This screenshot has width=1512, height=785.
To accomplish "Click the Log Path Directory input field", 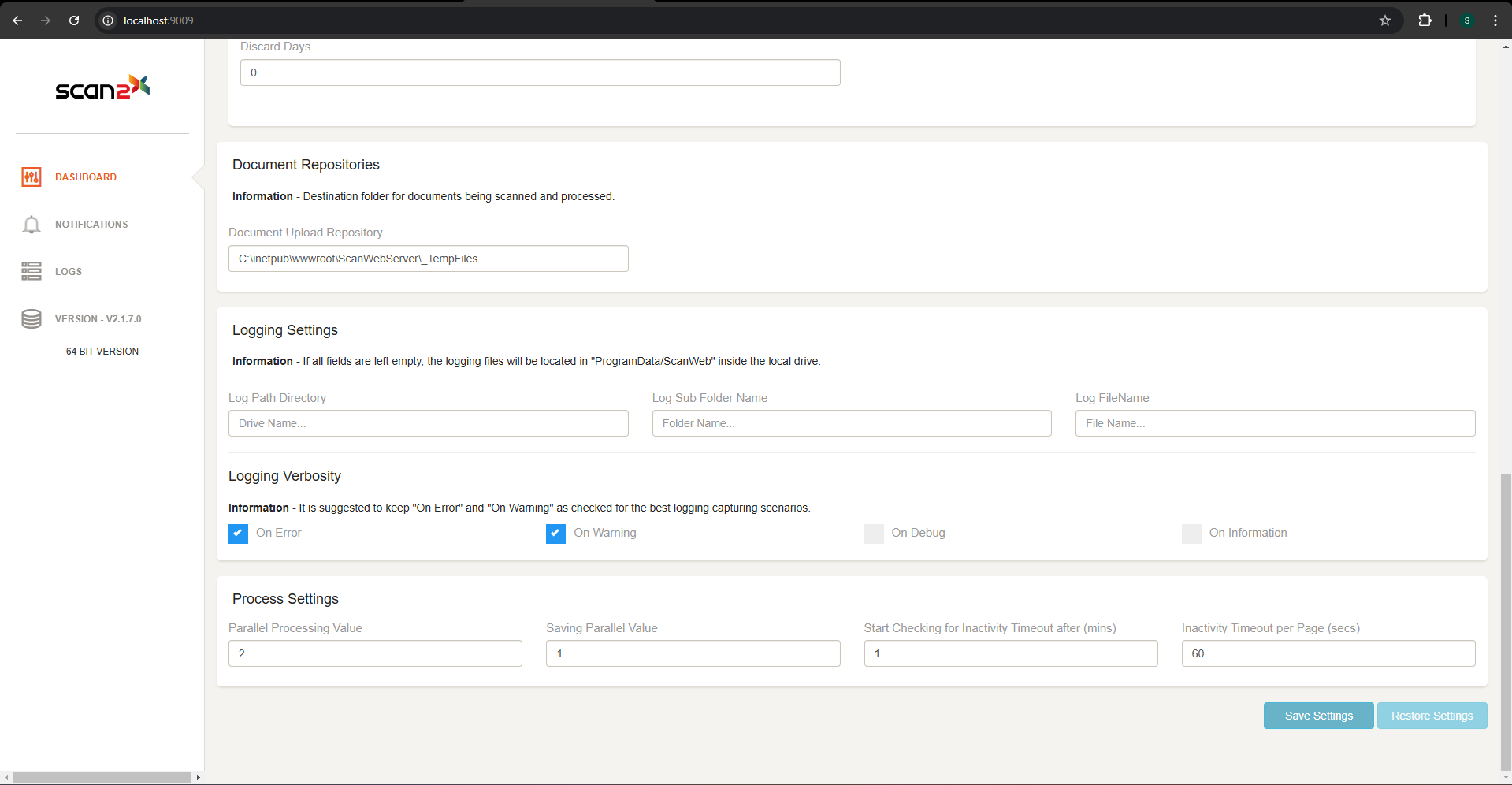I will coord(428,423).
